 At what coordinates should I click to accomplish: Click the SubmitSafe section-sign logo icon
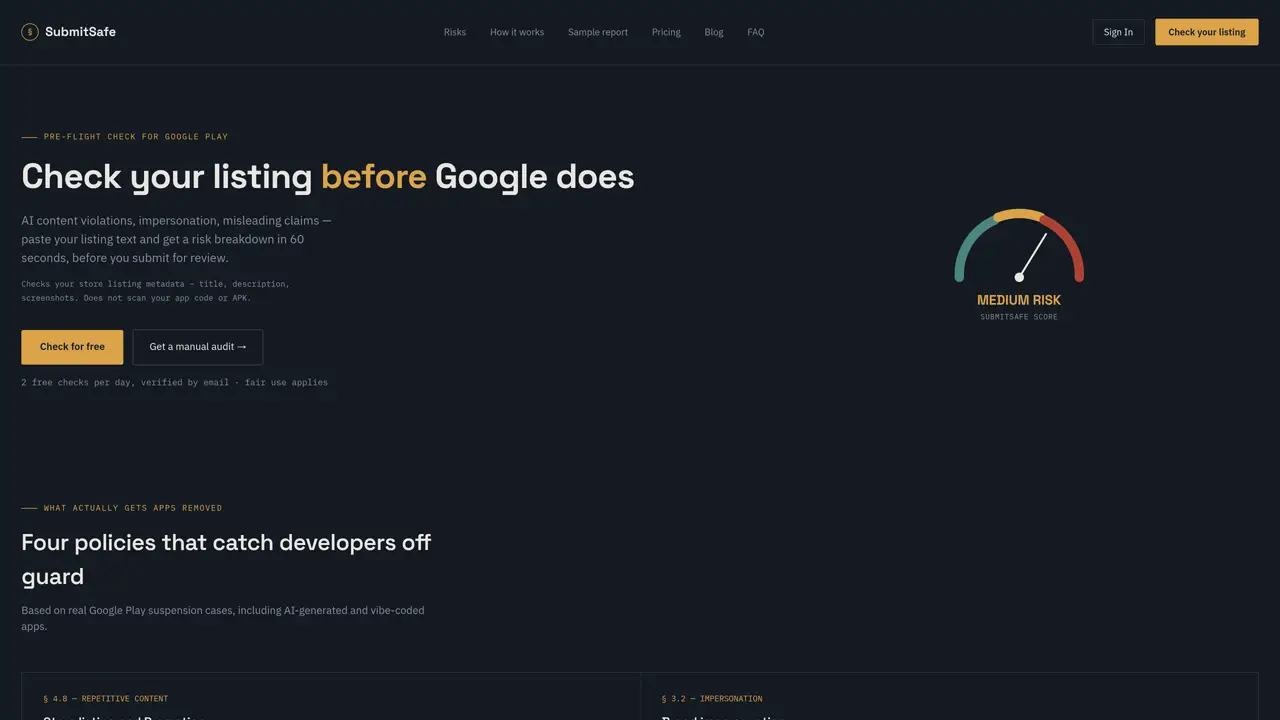pos(30,32)
